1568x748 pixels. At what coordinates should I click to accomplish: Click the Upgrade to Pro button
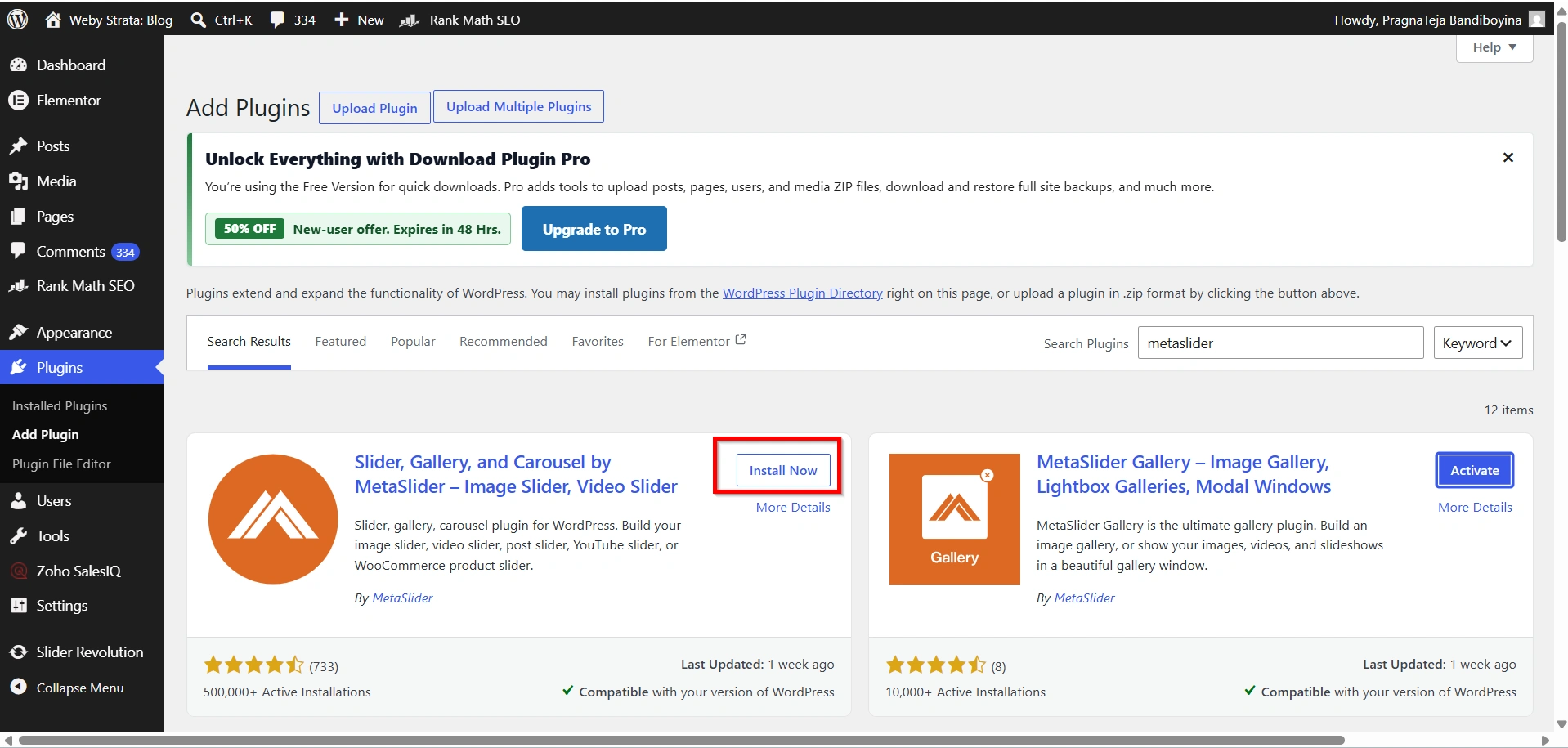point(594,229)
